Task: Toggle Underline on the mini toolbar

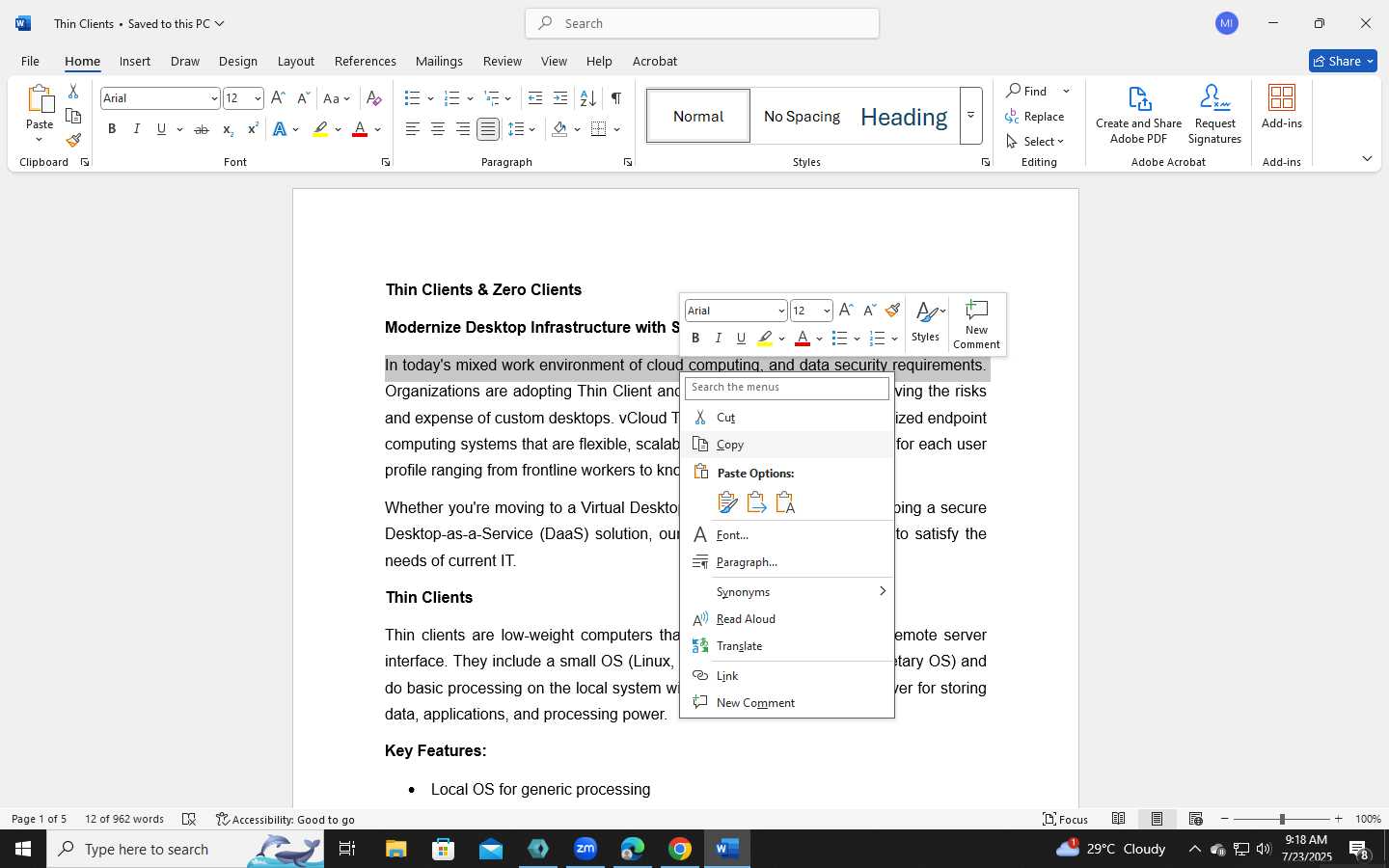Action: point(741,339)
